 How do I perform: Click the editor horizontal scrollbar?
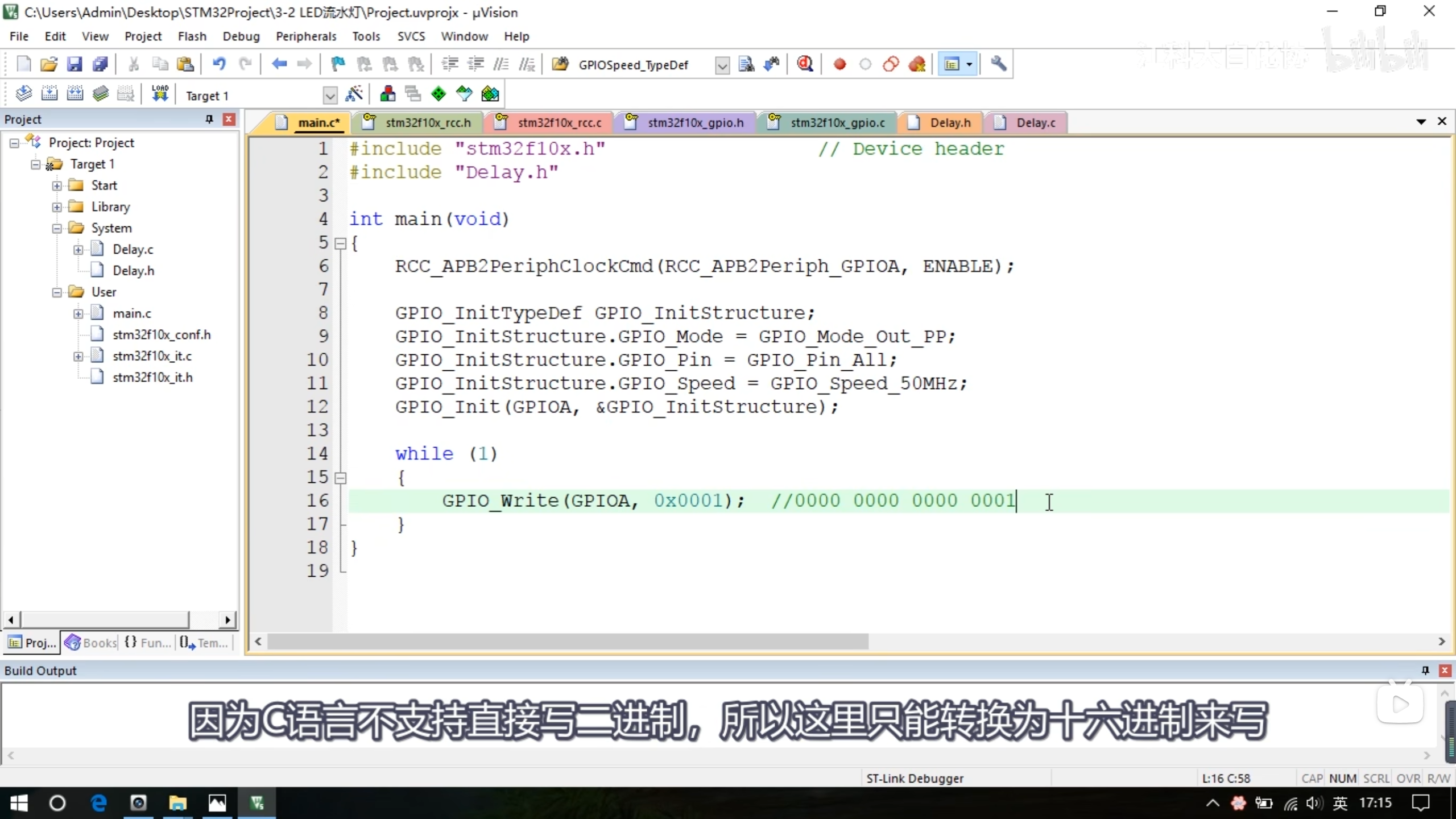click(x=568, y=642)
